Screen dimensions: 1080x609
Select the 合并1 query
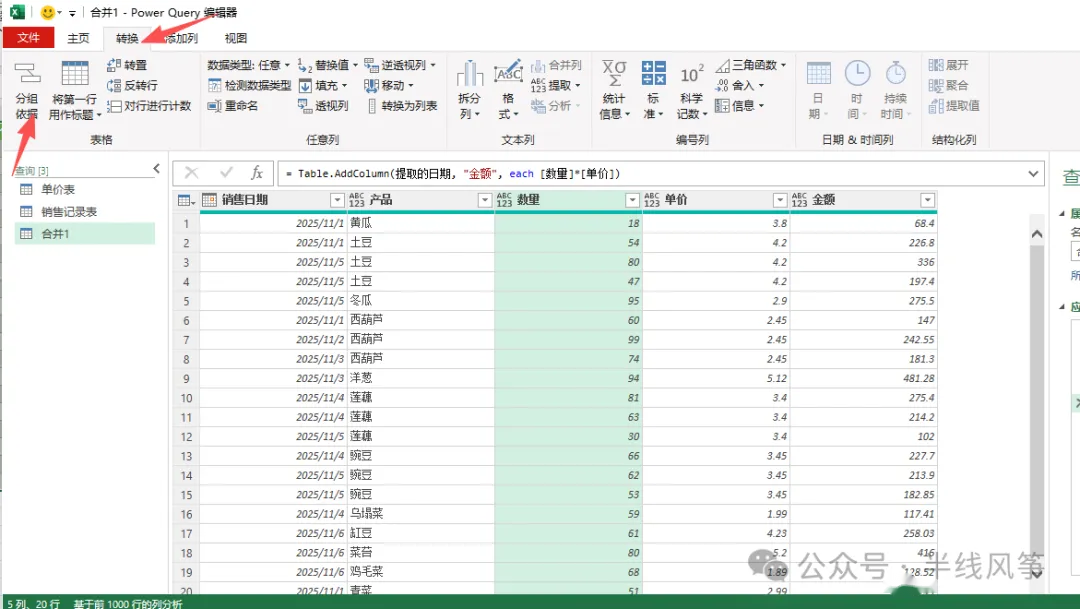pos(85,234)
